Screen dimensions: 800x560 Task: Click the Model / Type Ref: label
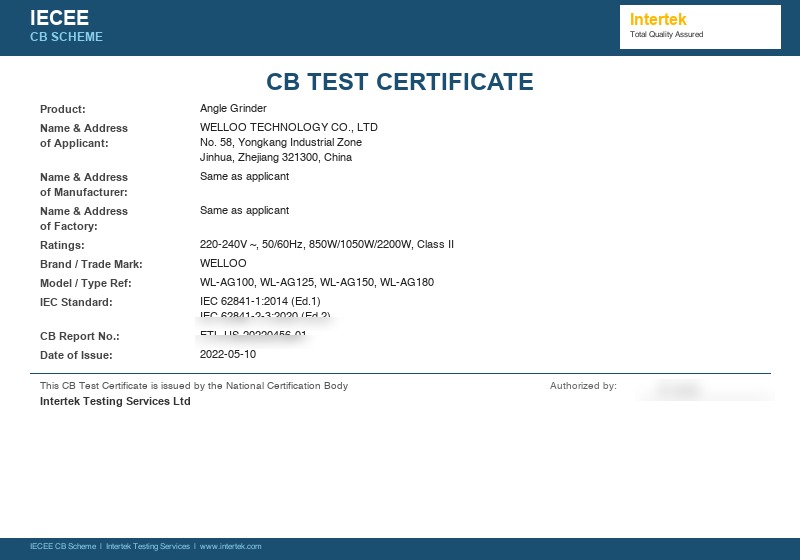click(x=86, y=283)
